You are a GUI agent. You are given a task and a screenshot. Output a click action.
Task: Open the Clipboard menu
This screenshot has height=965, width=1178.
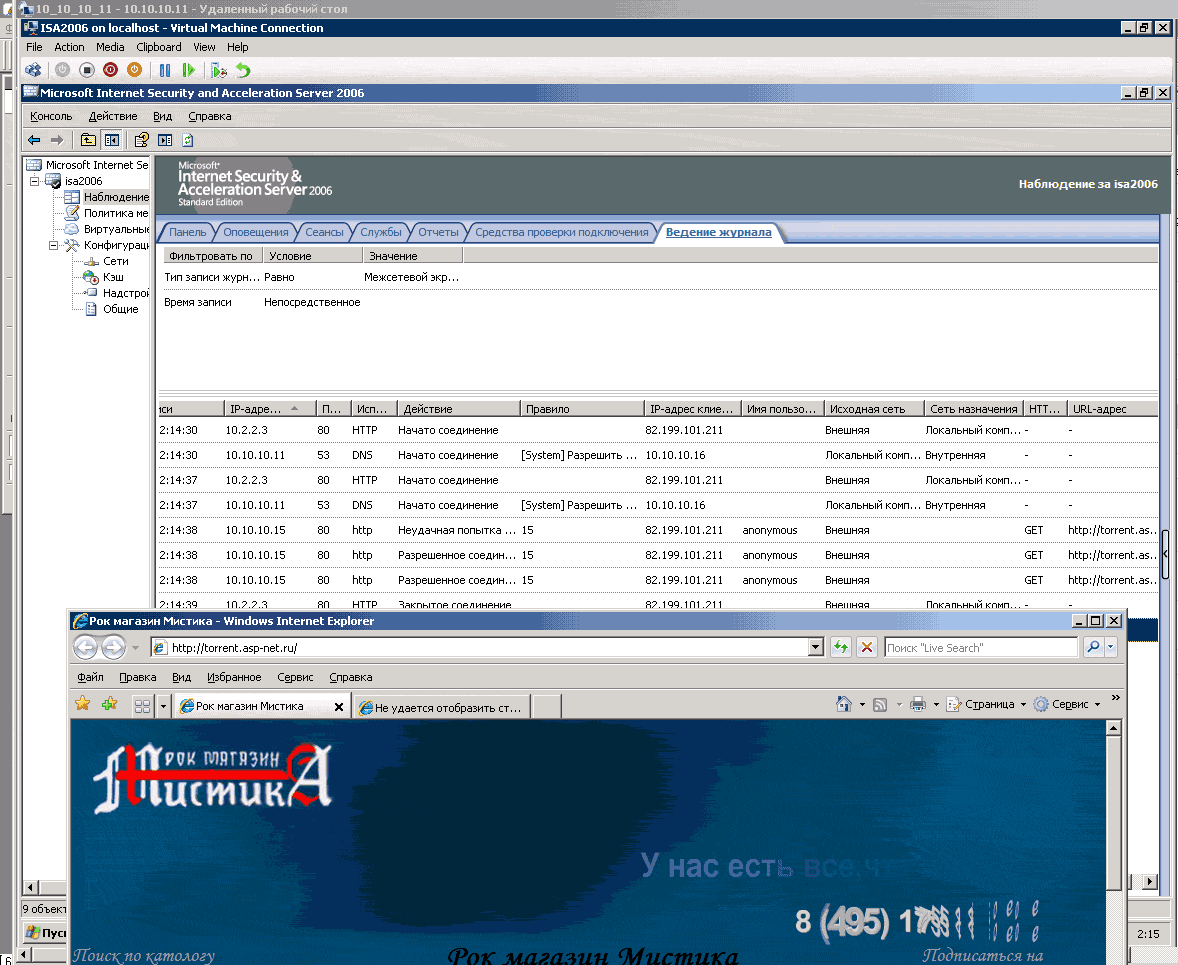point(159,47)
